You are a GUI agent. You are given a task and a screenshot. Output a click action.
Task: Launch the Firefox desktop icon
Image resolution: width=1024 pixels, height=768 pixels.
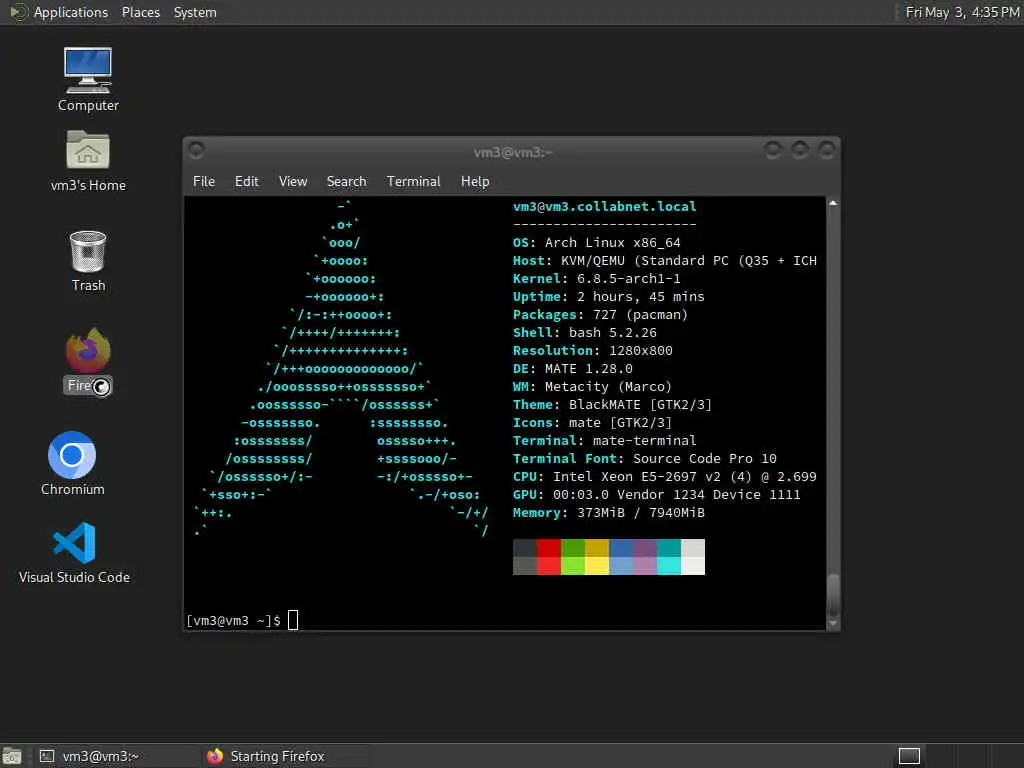point(88,362)
